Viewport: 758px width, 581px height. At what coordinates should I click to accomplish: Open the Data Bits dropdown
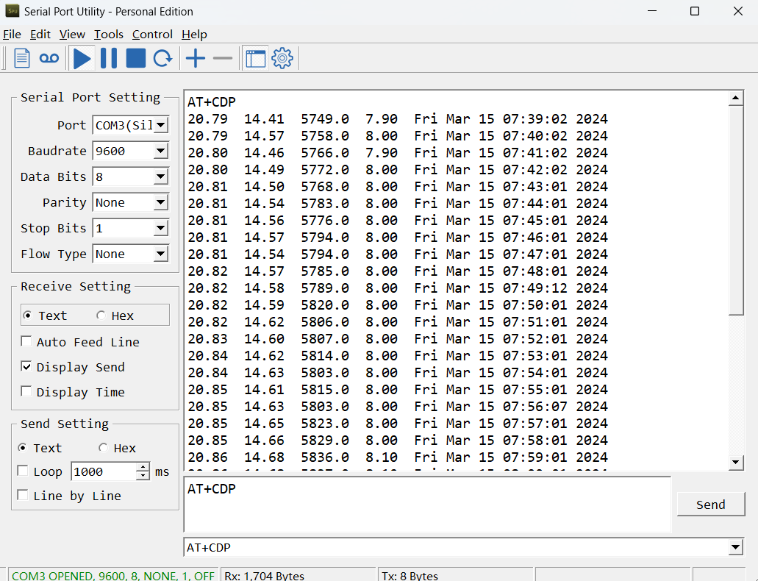click(x=161, y=176)
